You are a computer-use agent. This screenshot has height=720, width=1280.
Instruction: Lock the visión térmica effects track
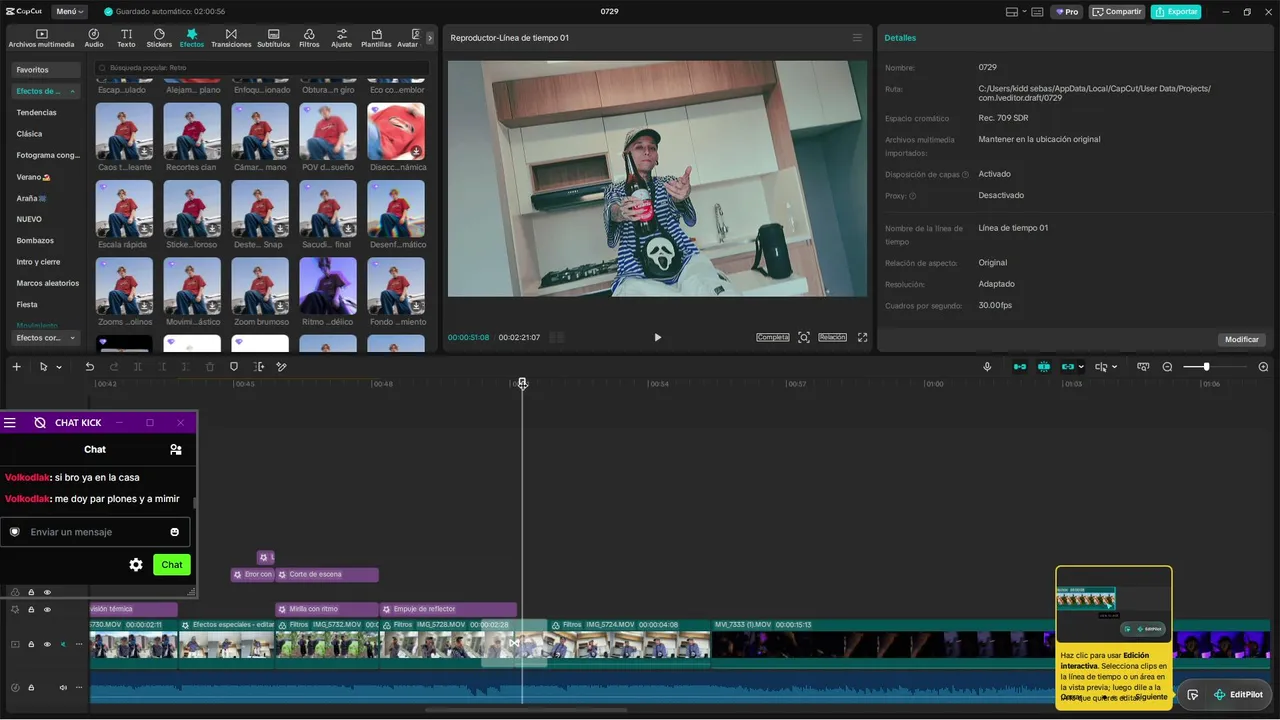click(31, 610)
